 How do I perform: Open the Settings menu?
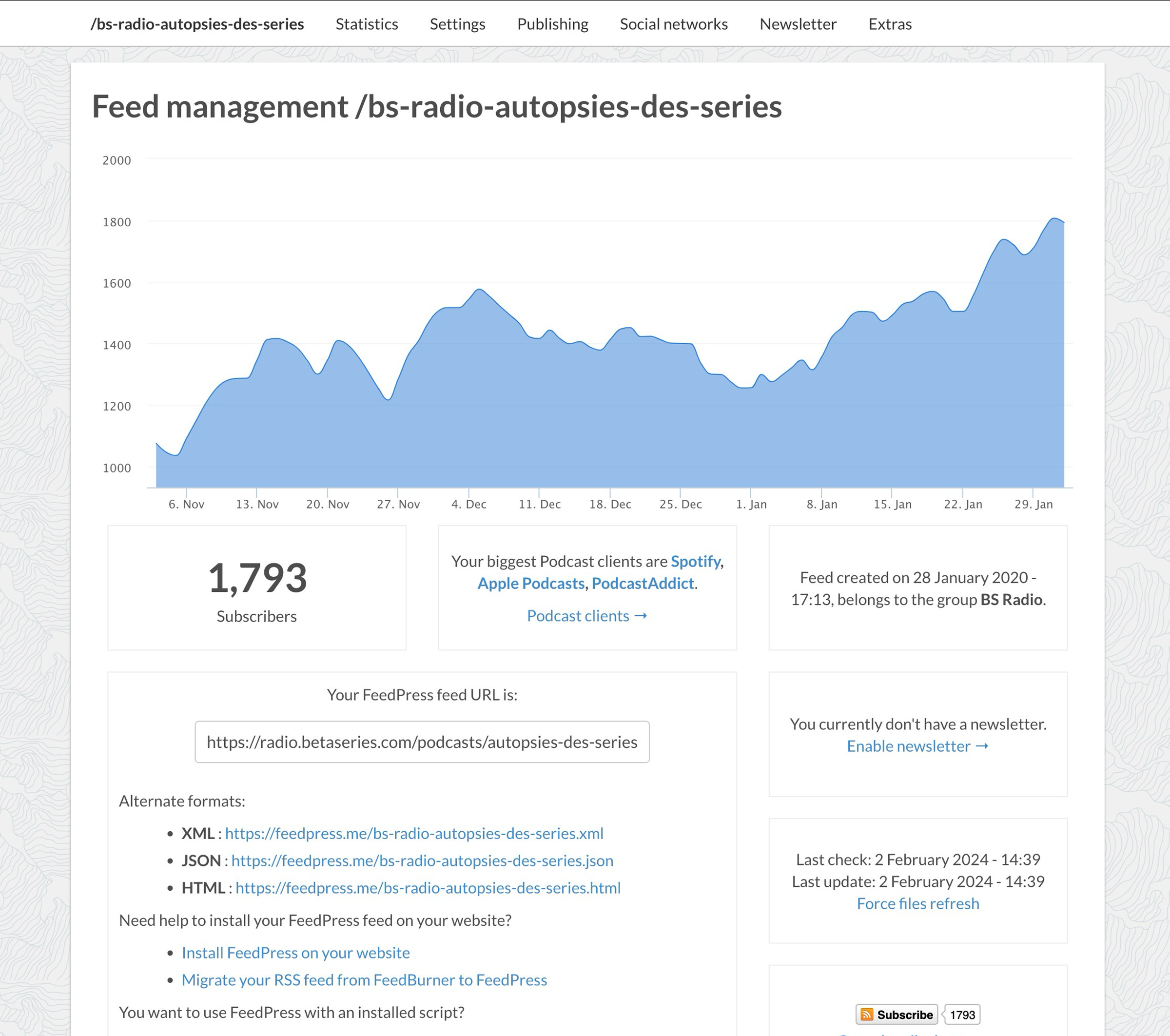point(457,24)
